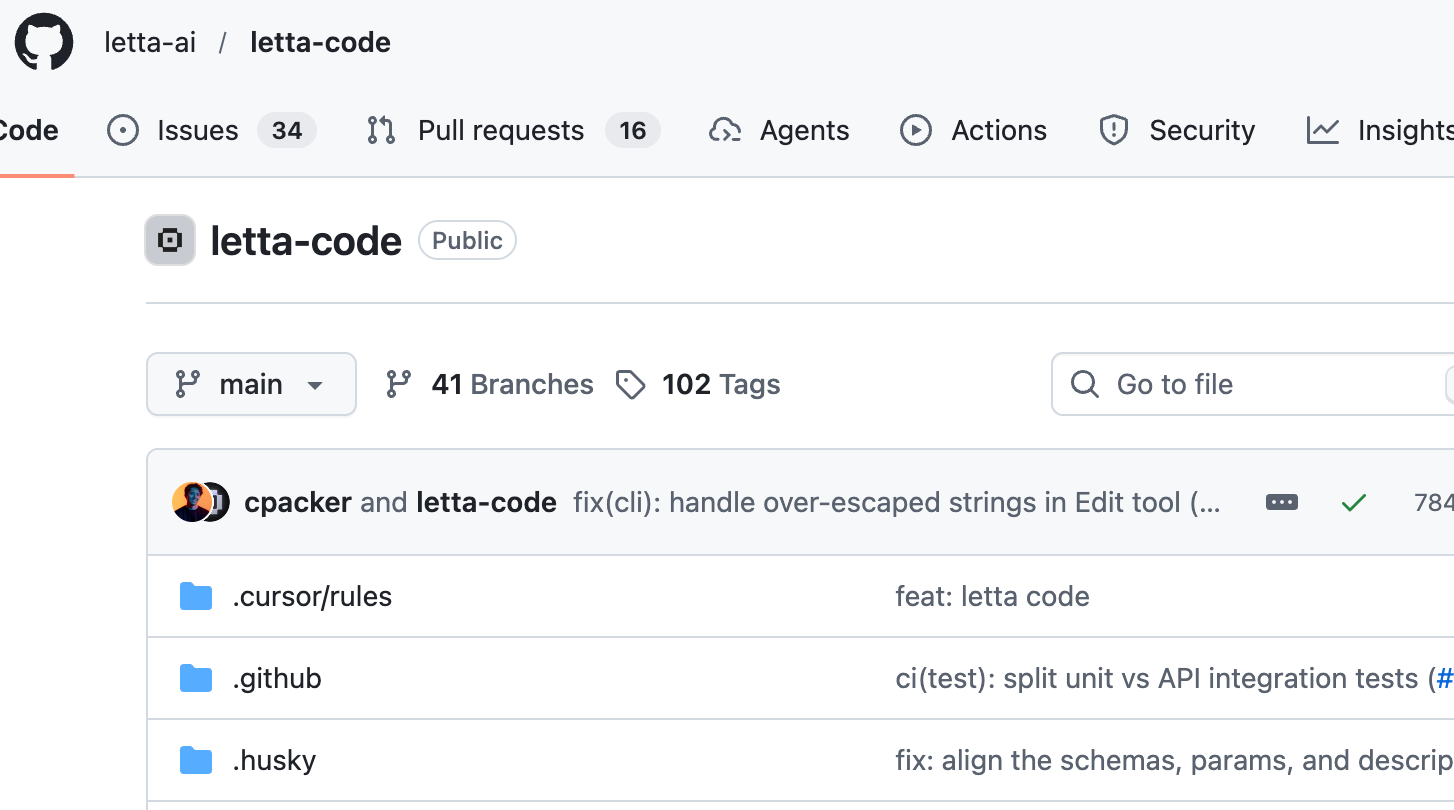This screenshot has height=810, width=1454.
Task: Open letta-code repository breadcrumb link
Action: (x=320, y=42)
